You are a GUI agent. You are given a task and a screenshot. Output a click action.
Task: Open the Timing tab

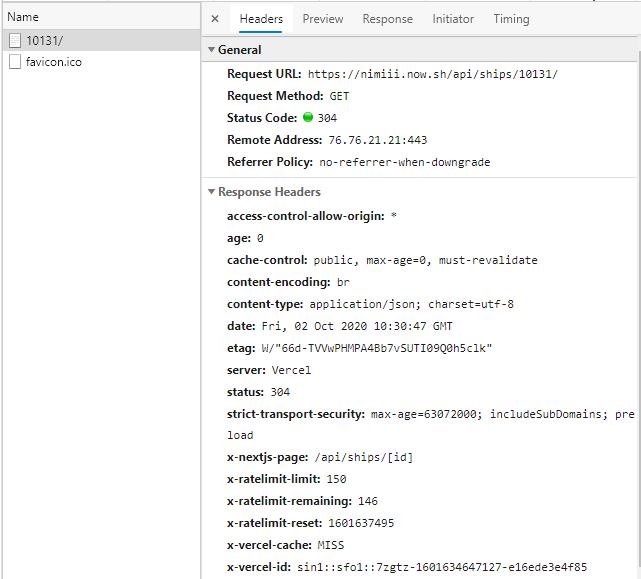(x=511, y=19)
